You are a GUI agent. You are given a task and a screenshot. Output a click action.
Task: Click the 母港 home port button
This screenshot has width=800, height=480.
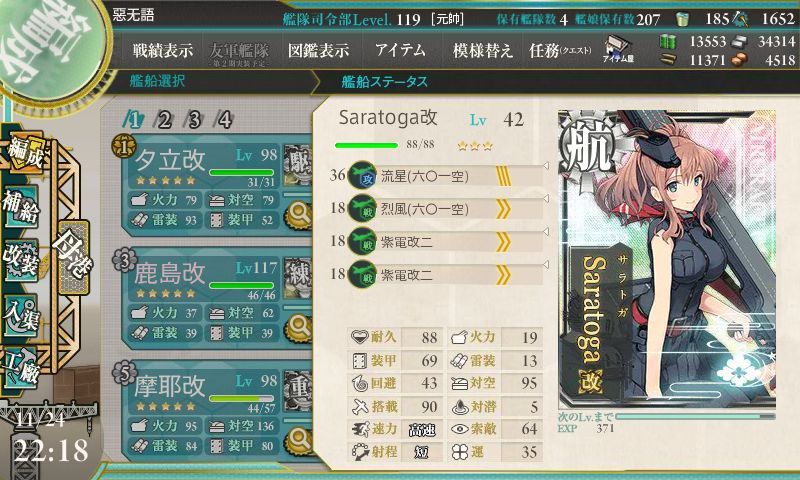[x=73, y=258]
